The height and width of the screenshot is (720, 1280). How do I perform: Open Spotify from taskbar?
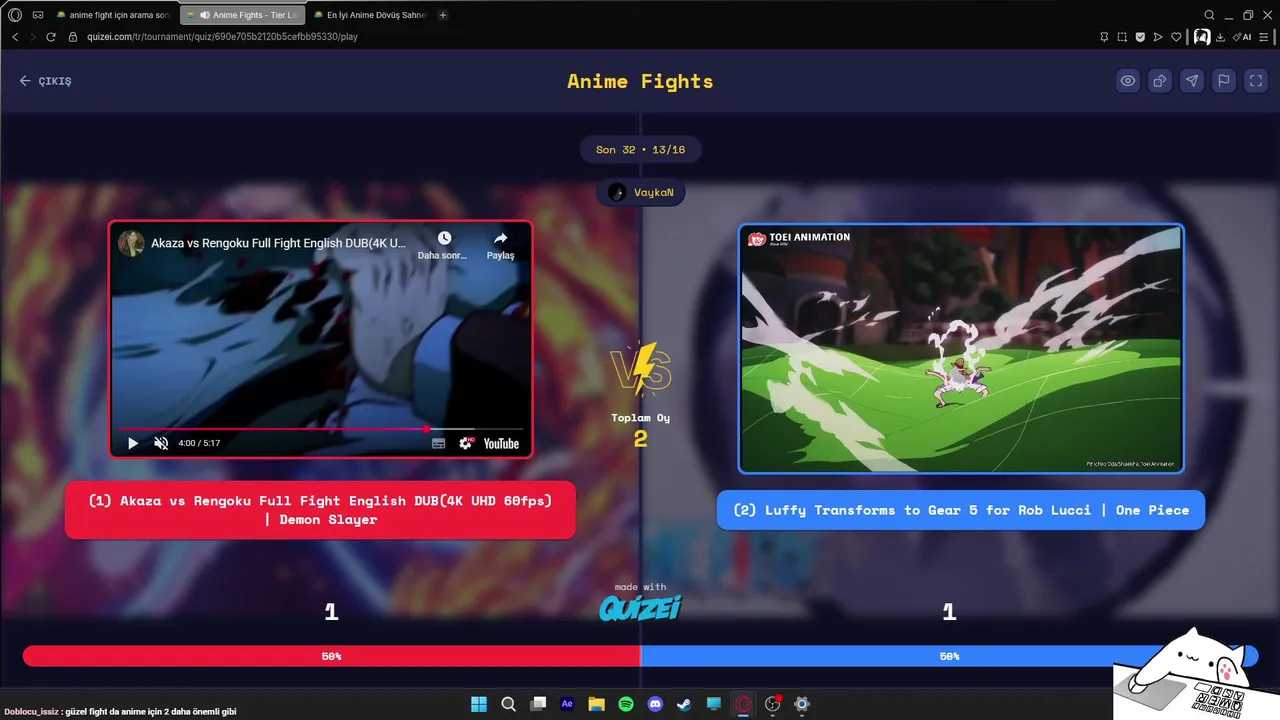pyautogui.click(x=626, y=704)
